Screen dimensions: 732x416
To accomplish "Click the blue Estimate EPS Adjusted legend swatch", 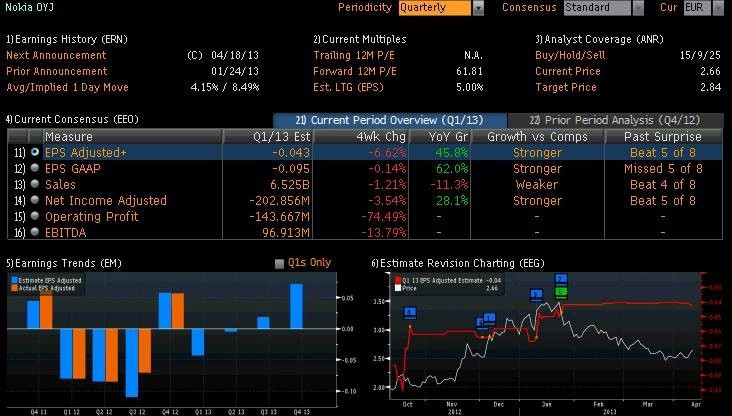I will [x=14, y=280].
